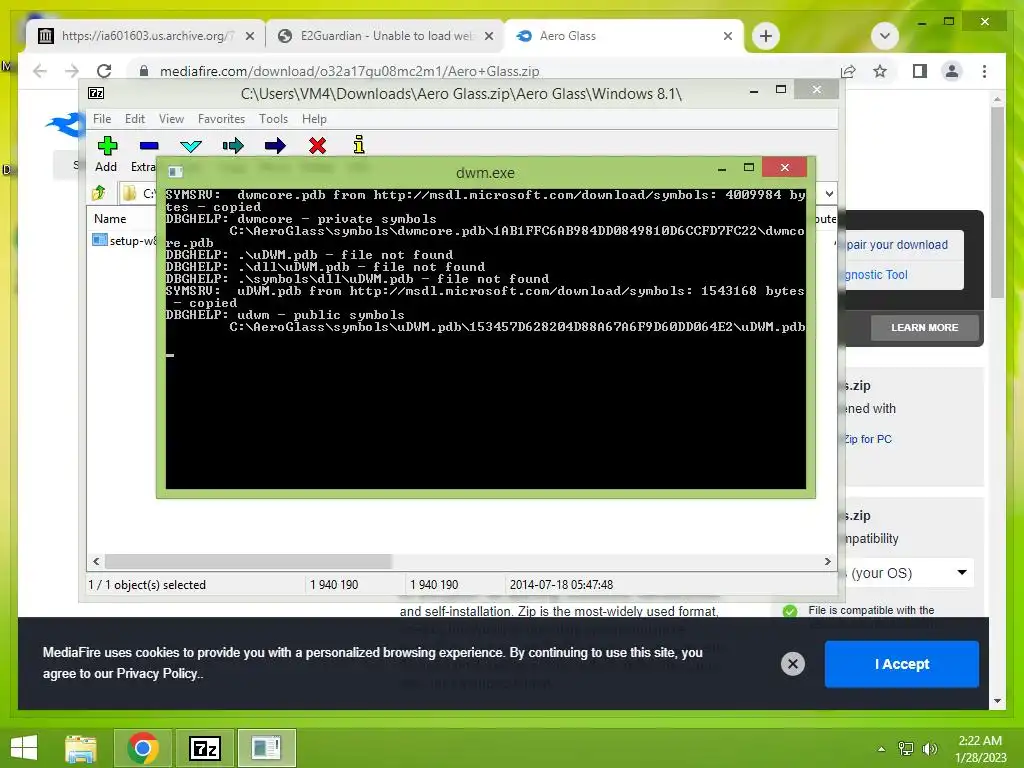
Task: Click I Accept cookie button
Action: tap(901, 664)
